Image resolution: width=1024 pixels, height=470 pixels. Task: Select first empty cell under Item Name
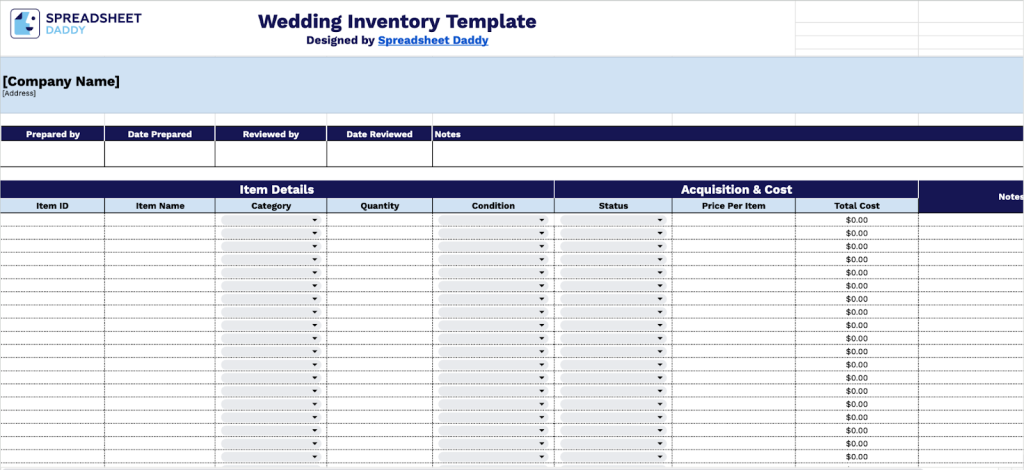159,220
